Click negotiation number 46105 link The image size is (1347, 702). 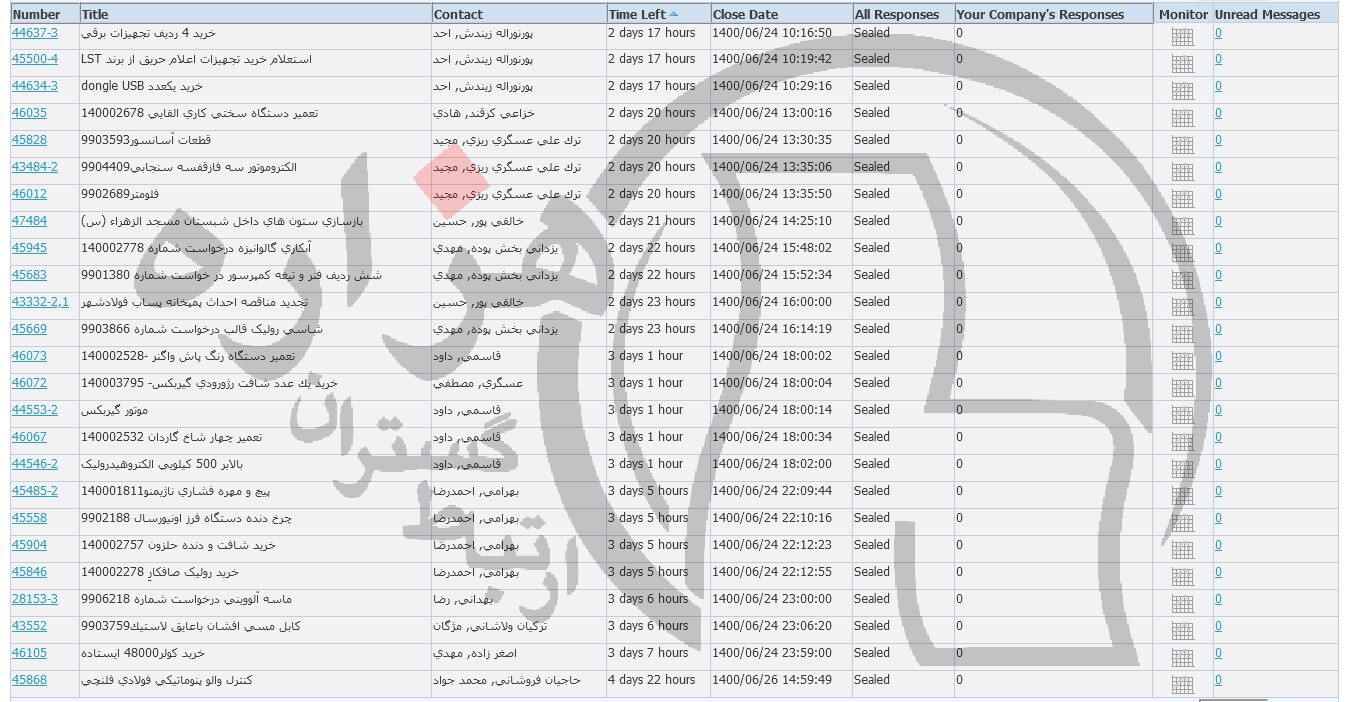click(29, 653)
